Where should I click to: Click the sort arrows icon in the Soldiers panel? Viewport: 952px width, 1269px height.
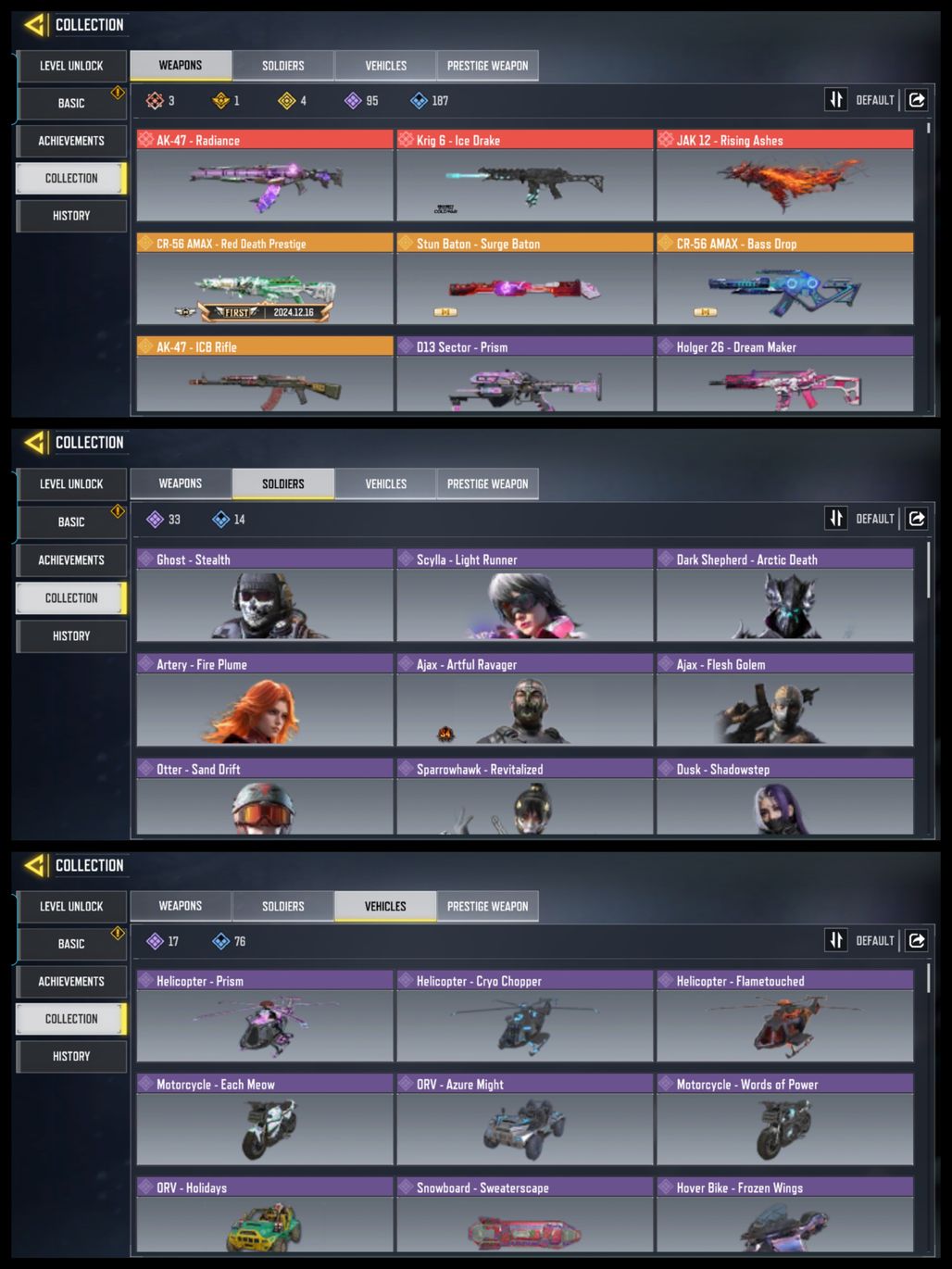tap(836, 519)
